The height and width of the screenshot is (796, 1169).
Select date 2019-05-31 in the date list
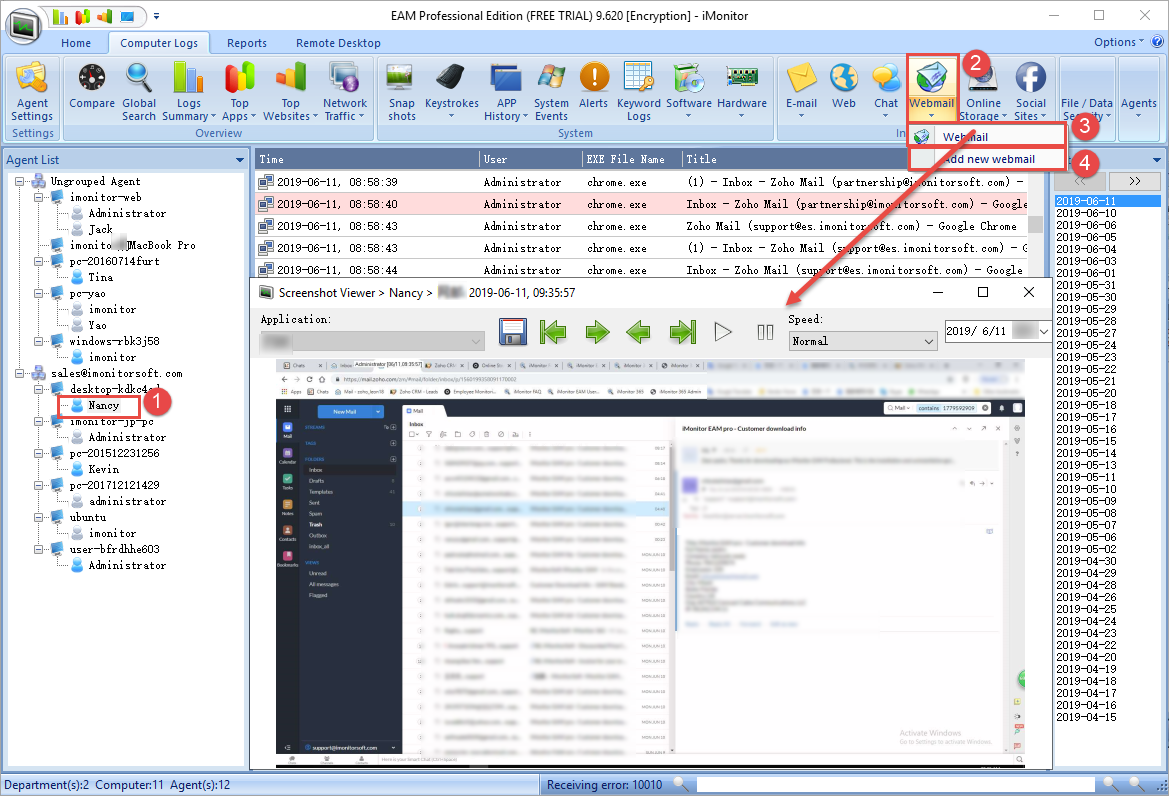(x=1086, y=285)
